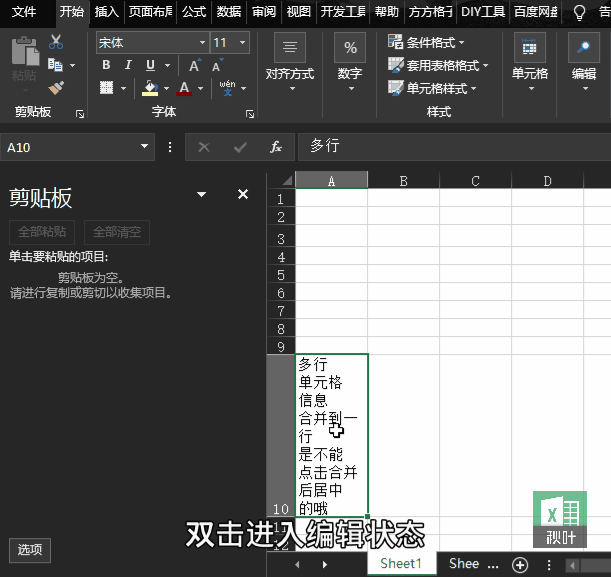Open the font size box showing 11
This screenshot has height=577, width=611.
tap(230, 42)
